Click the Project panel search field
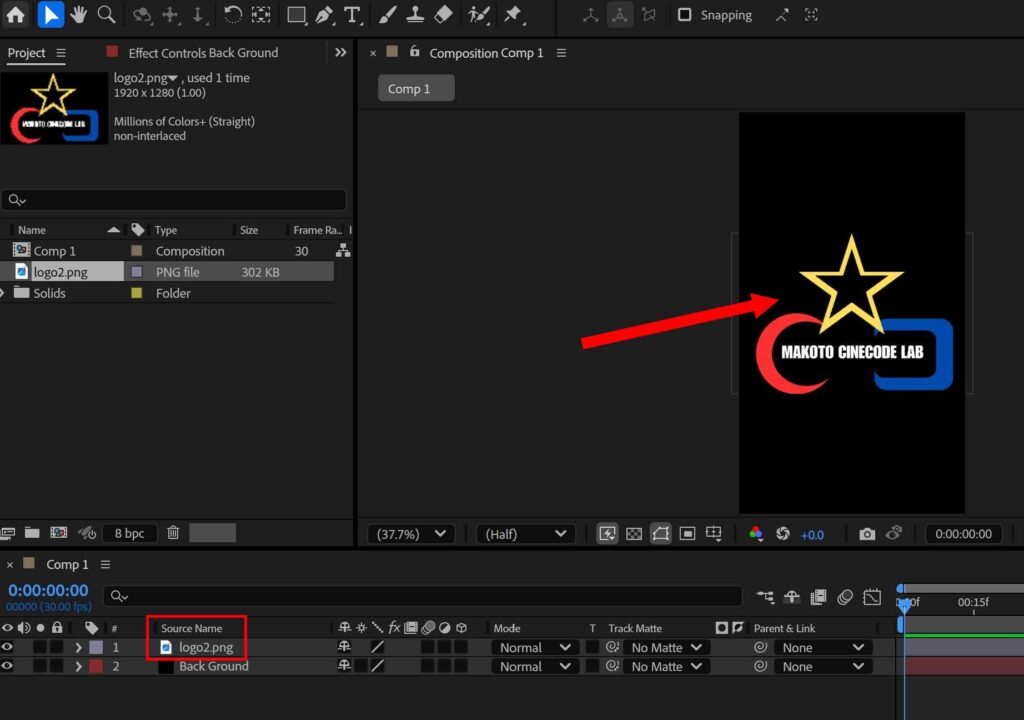This screenshot has height=720, width=1024. (174, 200)
